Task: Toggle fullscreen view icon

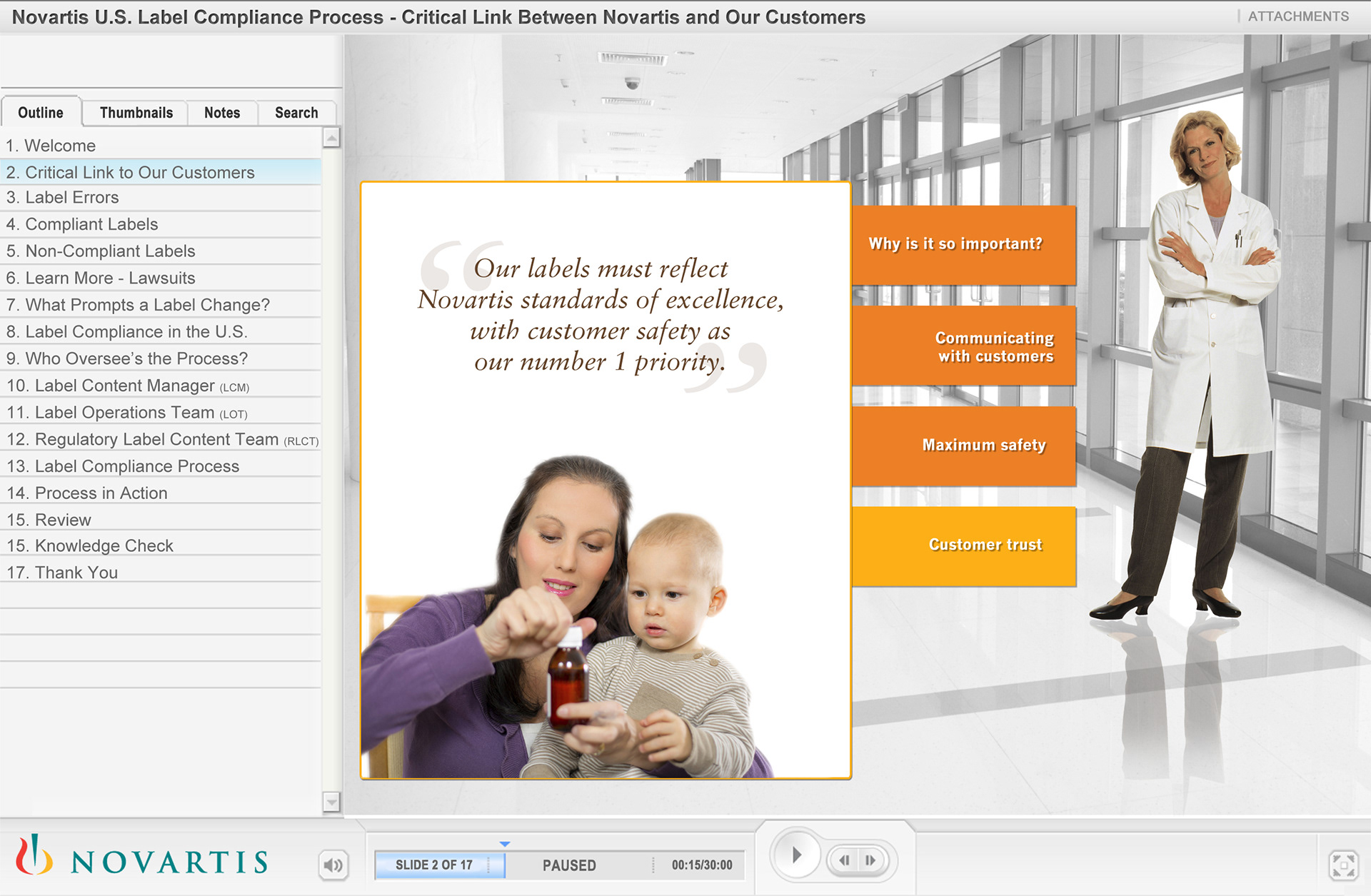Action: pyautogui.click(x=1343, y=865)
